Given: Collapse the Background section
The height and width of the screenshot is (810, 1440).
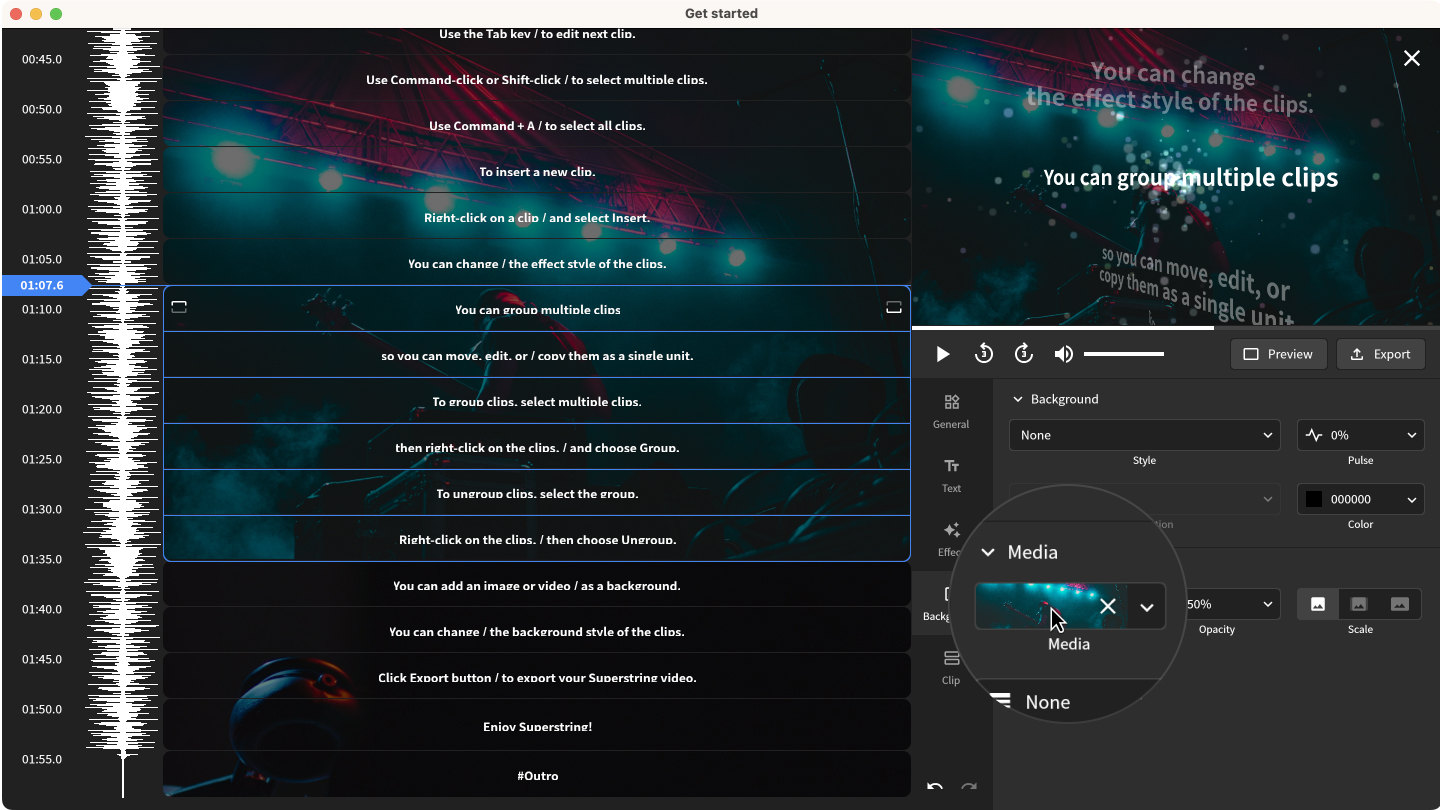Looking at the screenshot, I should pos(1018,399).
